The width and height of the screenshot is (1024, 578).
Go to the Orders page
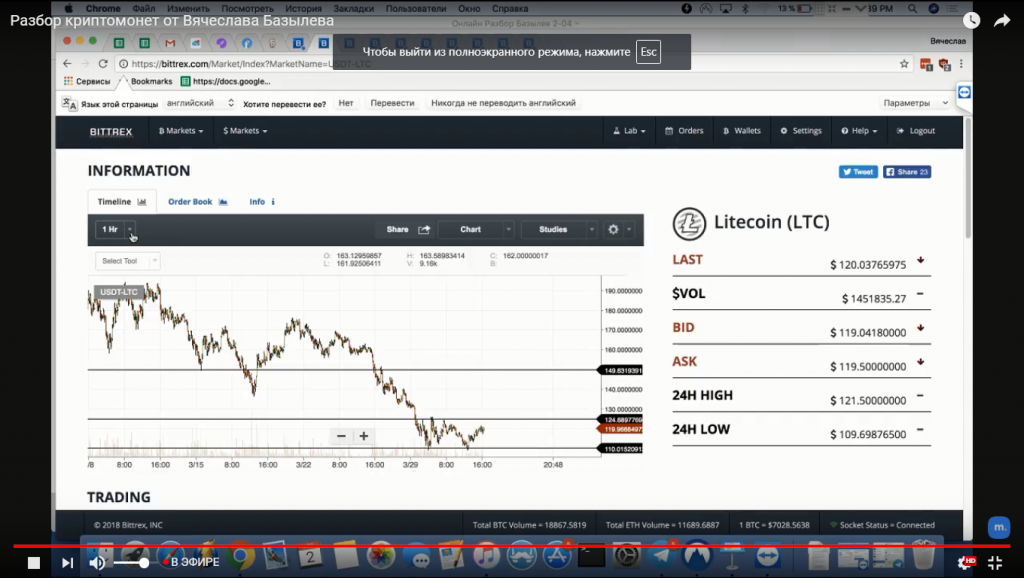point(684,131)
